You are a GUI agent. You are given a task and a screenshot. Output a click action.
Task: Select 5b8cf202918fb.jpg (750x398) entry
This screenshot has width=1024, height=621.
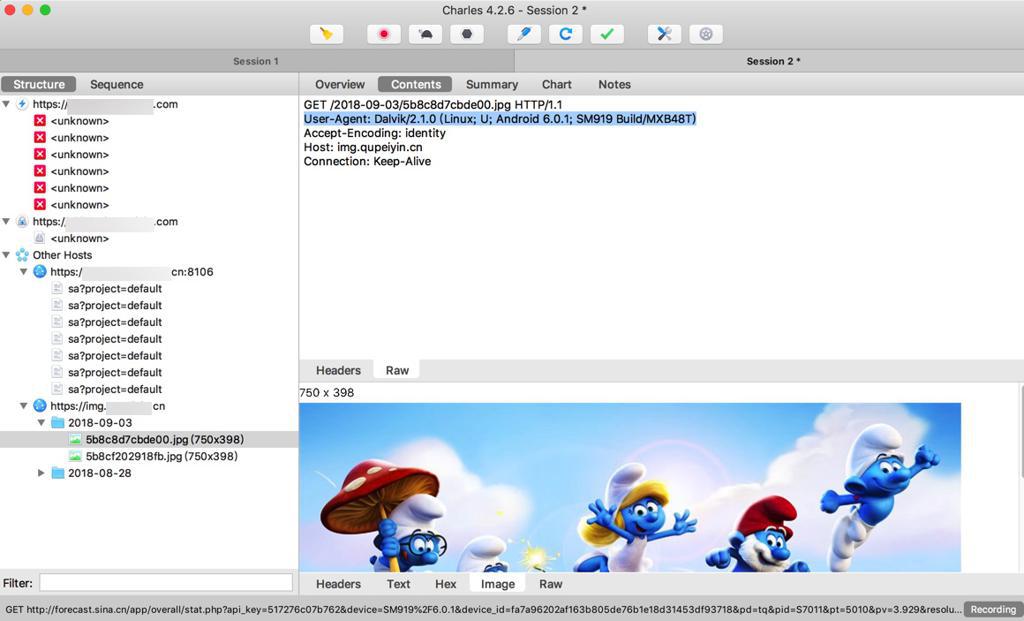161,456
